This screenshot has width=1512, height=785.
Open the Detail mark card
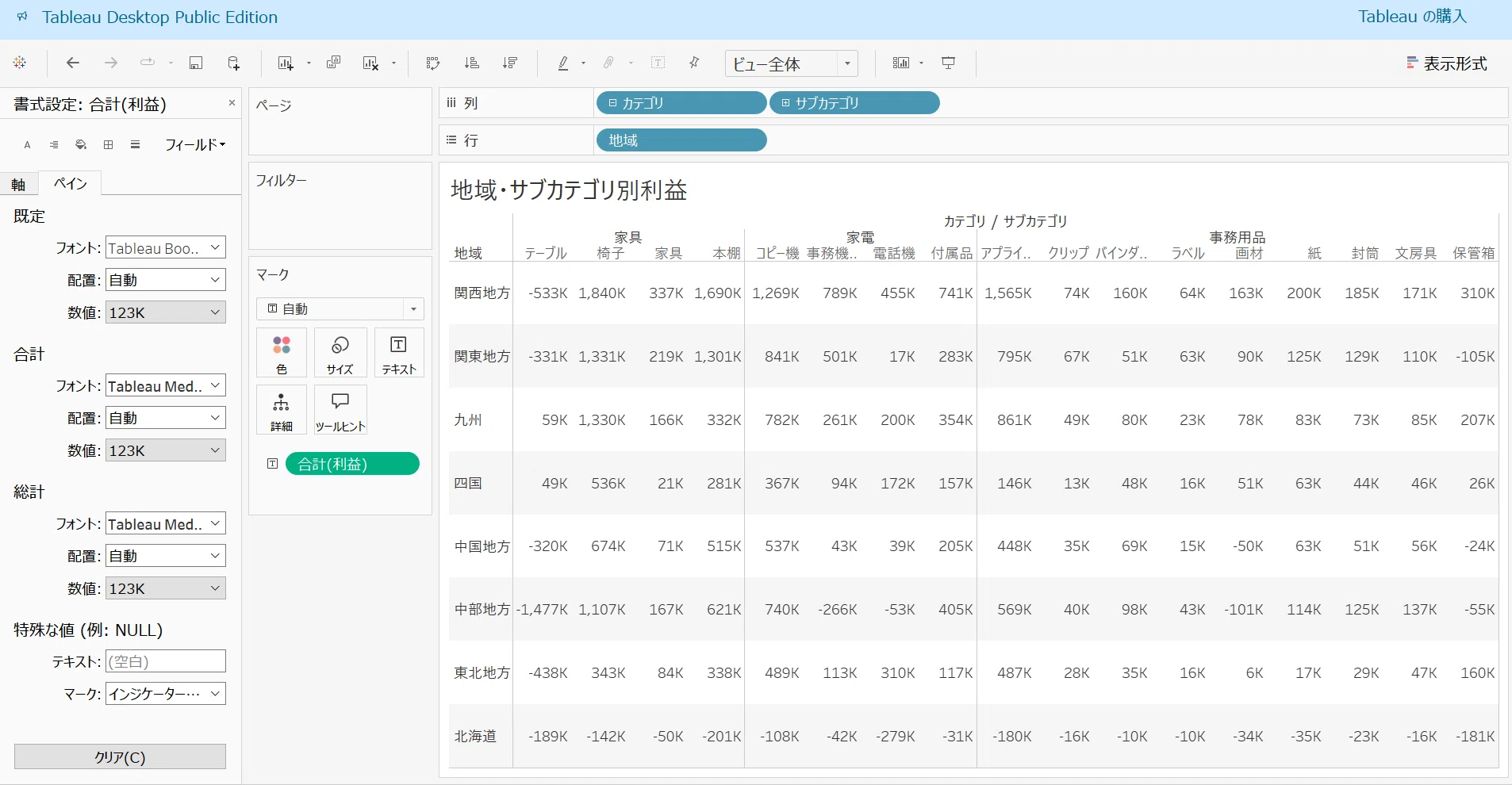pos(282,410)
